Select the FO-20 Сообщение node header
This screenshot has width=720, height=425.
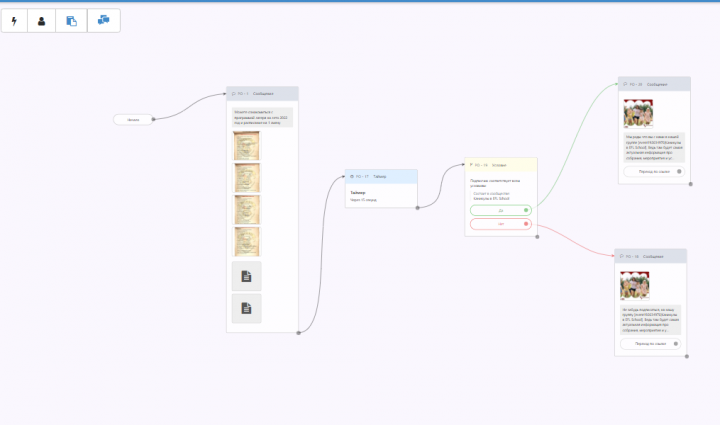click(654, 84)
